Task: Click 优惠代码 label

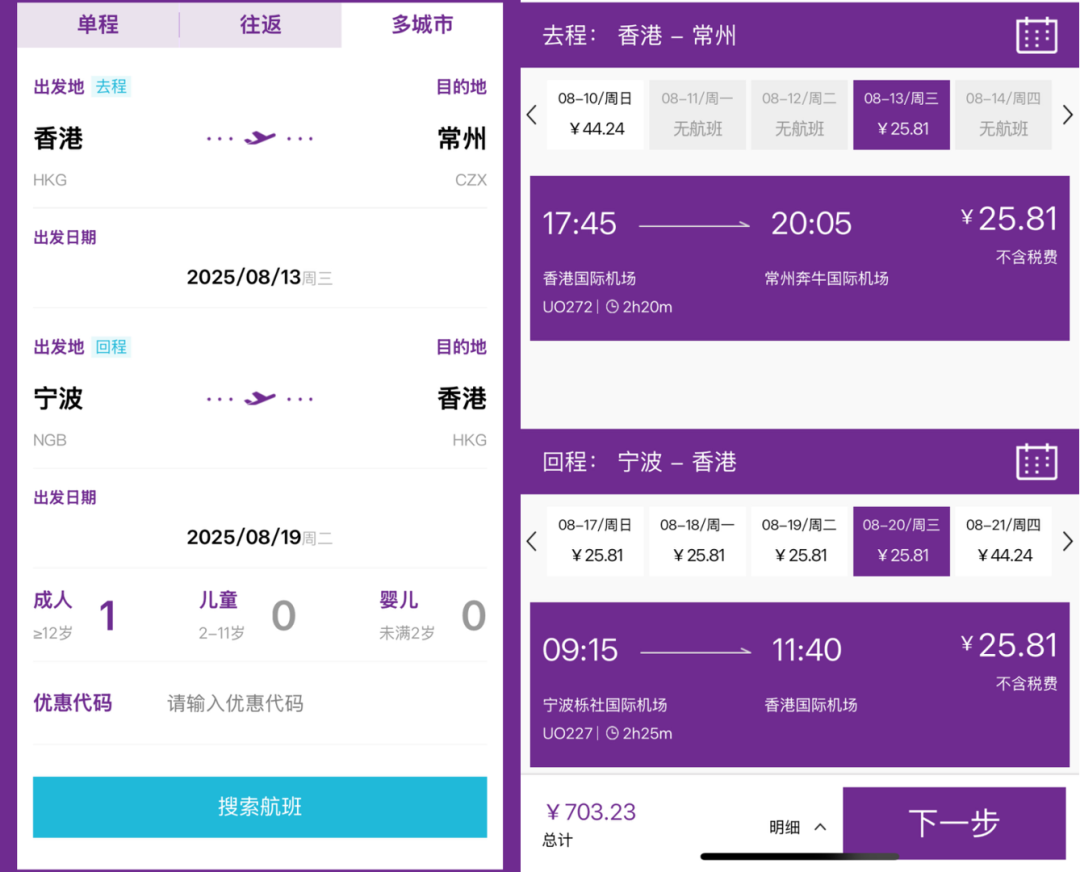Action: tap(72, 703)
